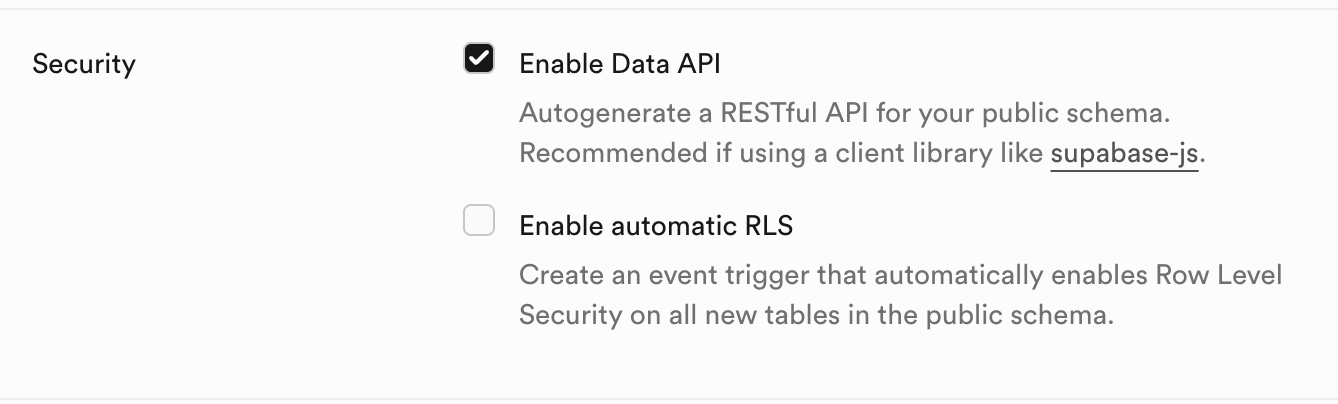Click the "Autogenerate a RESTful API" description line
Viewport: 1338px width, 404px height.
click(x=843, y=113)
